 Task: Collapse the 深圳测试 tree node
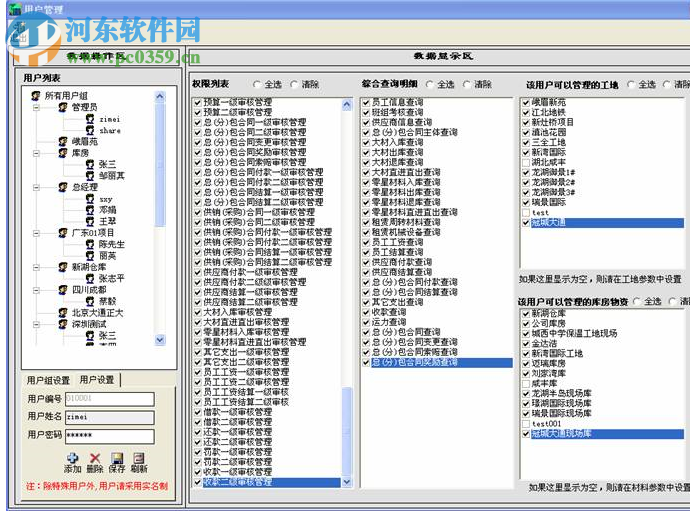37,325
